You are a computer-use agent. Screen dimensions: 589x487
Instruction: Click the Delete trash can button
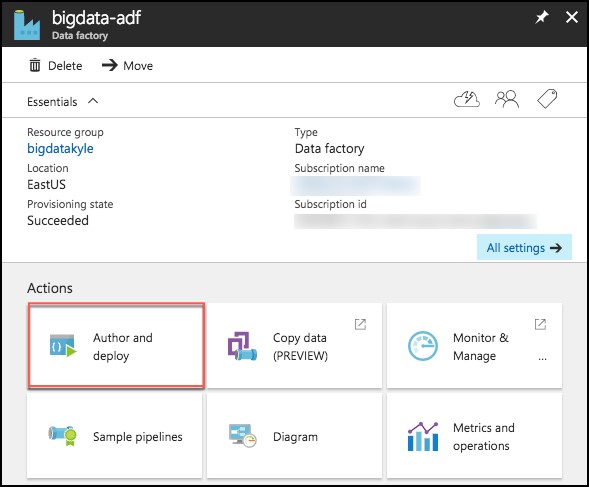pos(56,66)
